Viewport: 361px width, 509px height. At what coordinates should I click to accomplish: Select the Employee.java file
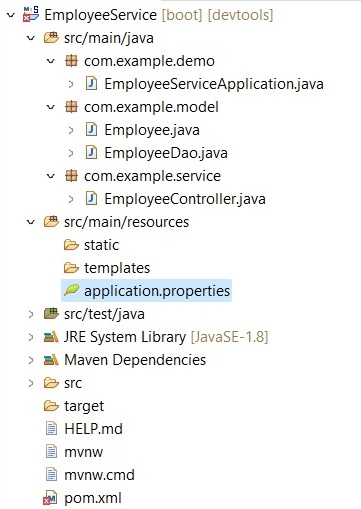click(x=152, y=130)
